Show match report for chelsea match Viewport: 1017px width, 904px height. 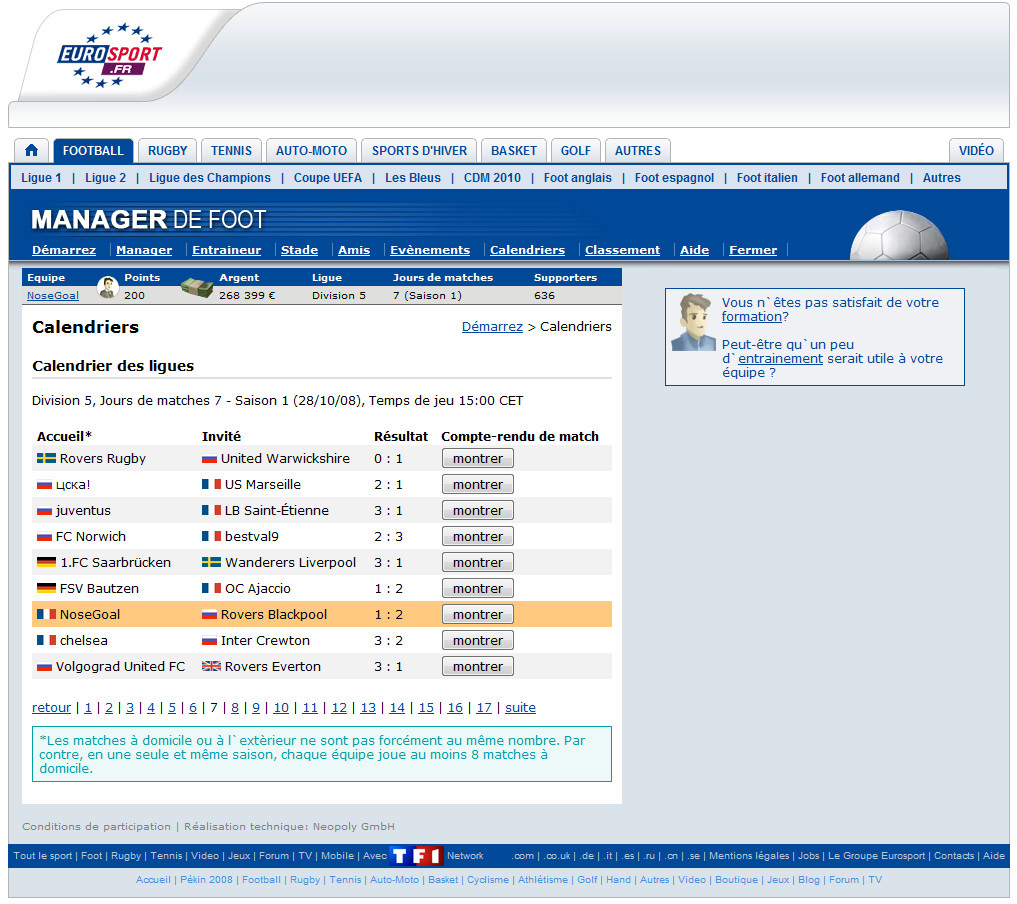(x=477, y=640)
